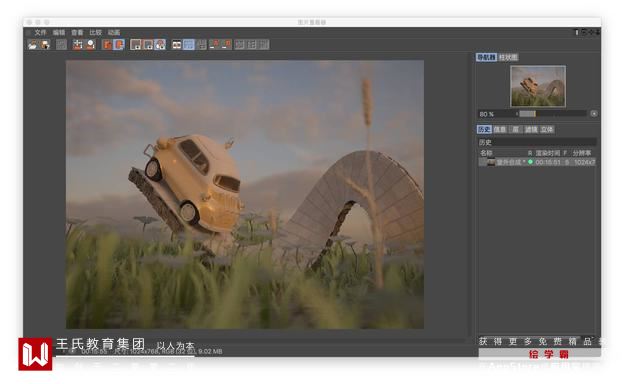This screenshot has width=640, height=384.
Task: Click the 分辨率 column header
Action: (x=582, y=153)
